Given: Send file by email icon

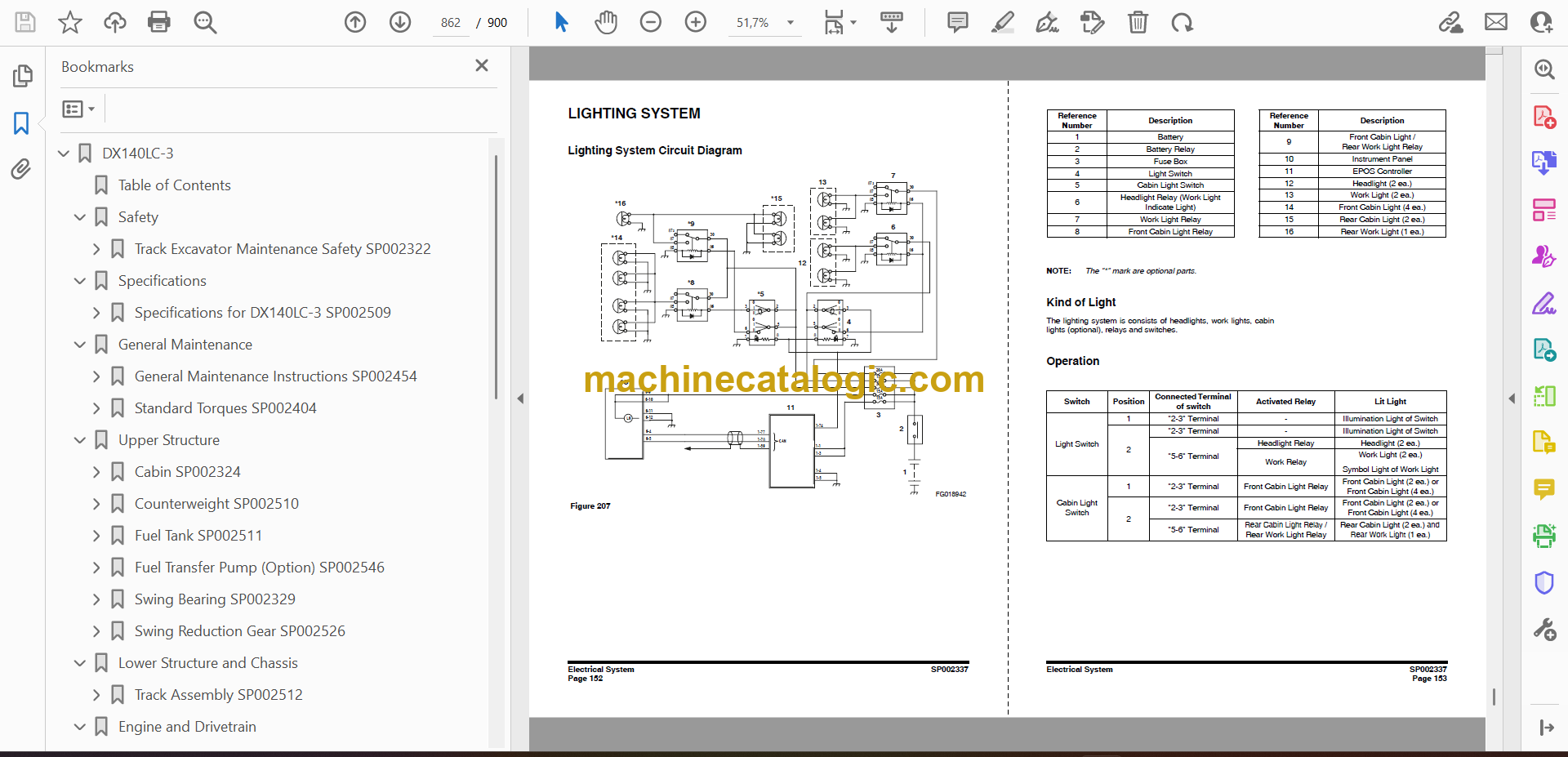Looking at the screenshot, I should (1496, 22).
